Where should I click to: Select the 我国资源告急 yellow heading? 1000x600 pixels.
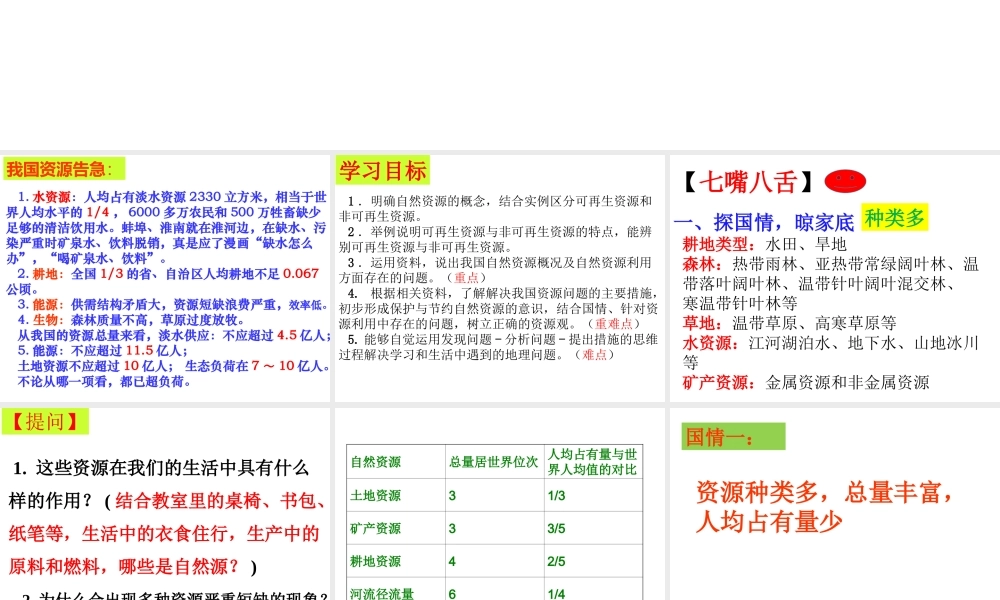tap(64, 169)
